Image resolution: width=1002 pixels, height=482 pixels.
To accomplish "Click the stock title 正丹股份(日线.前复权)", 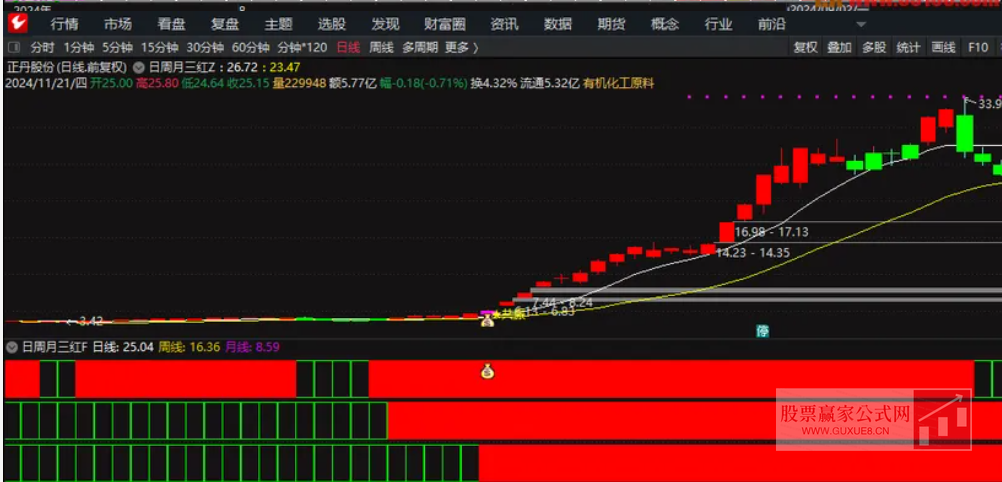I will click(67, 66).
